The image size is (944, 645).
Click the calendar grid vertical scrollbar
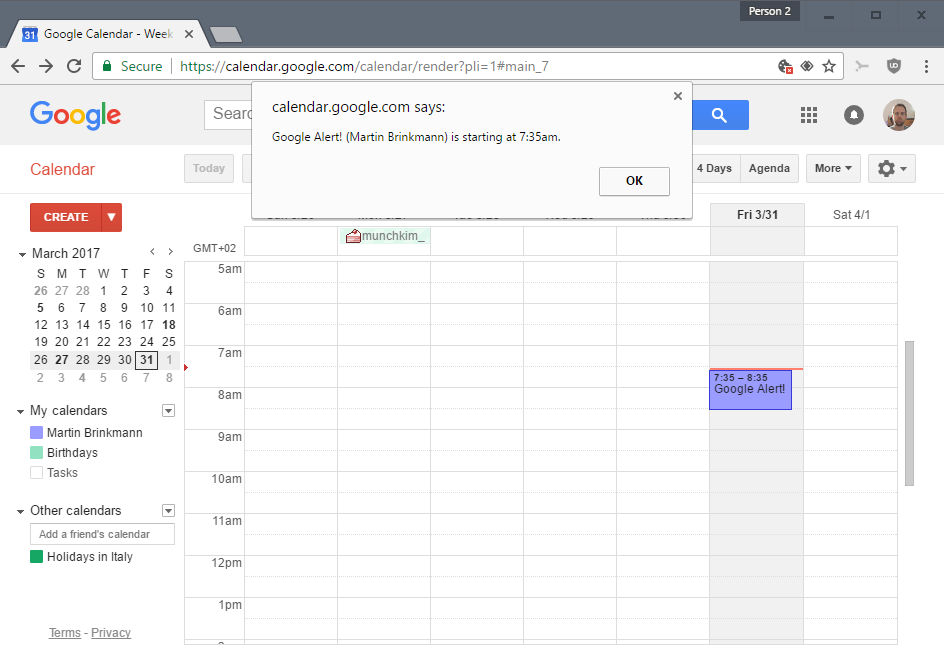click(x=909, y=413)
